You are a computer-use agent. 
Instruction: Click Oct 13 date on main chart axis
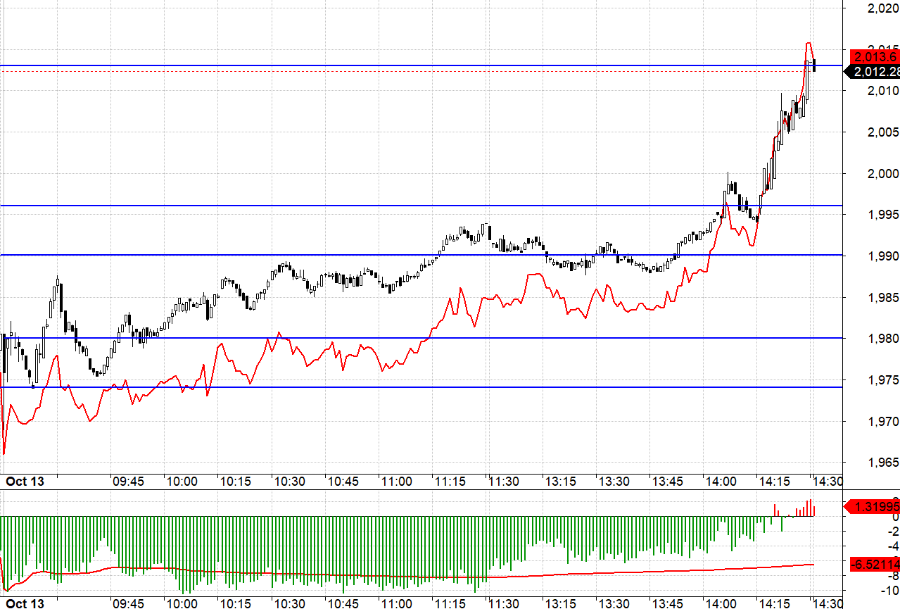pyautogui.click(x=24, y=481)
